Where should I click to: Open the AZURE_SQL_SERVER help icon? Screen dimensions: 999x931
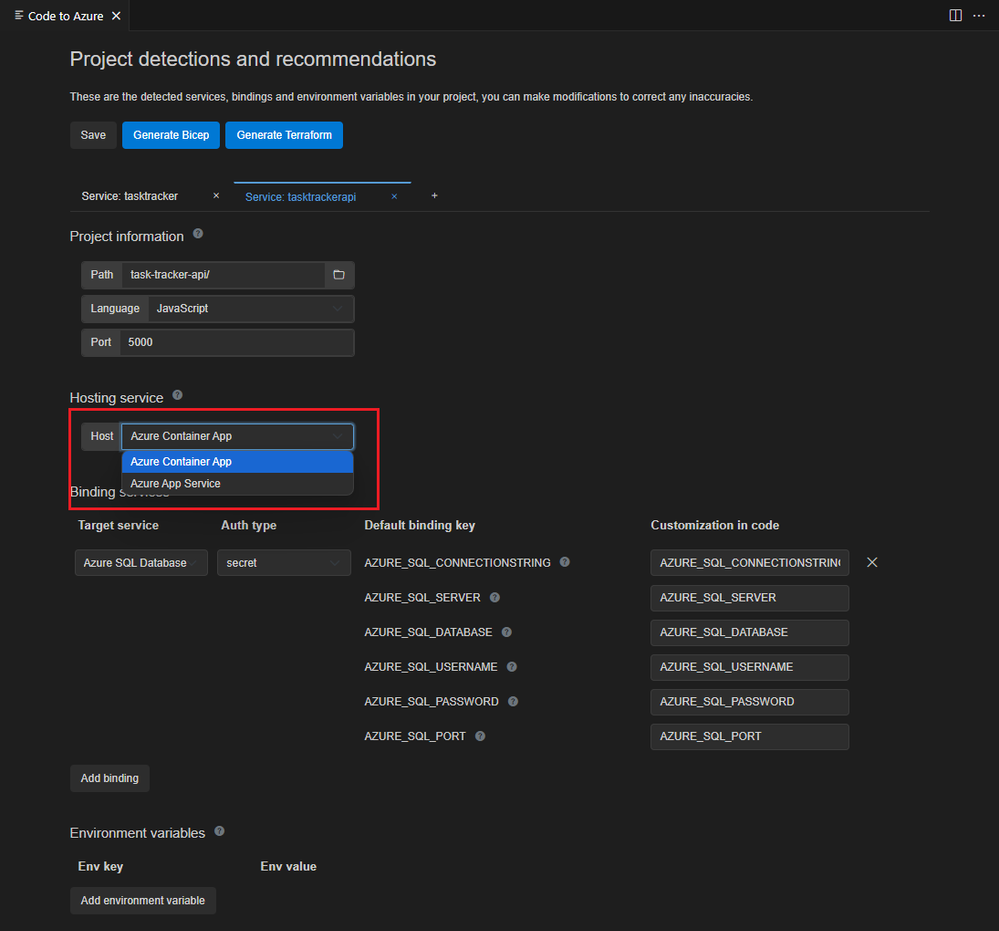click(x=494, y=597)
